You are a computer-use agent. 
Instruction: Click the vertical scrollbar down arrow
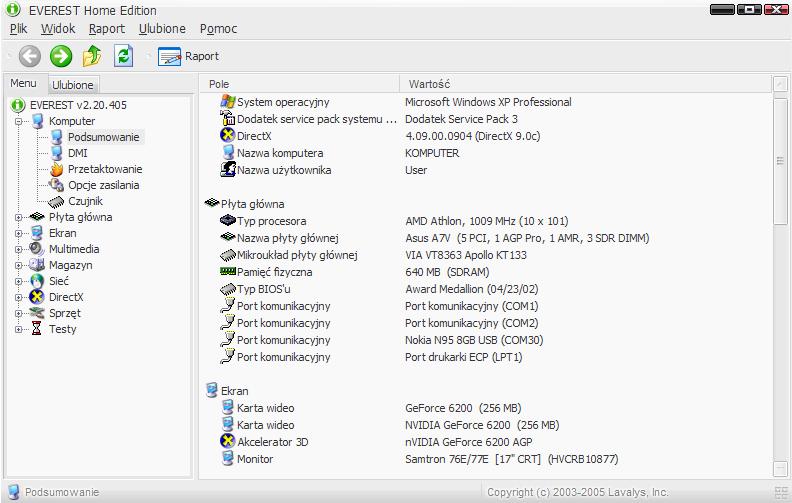pyautogui.click(x=781, y=470)
